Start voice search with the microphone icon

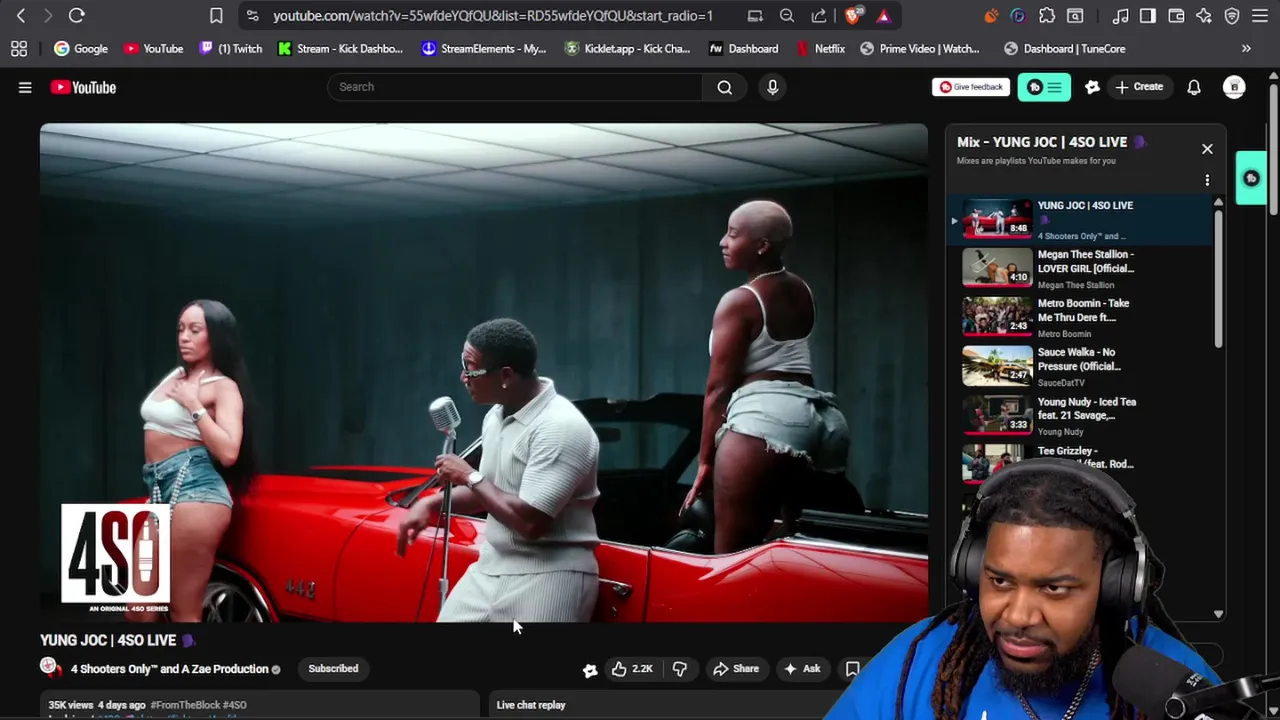[772, 87]
